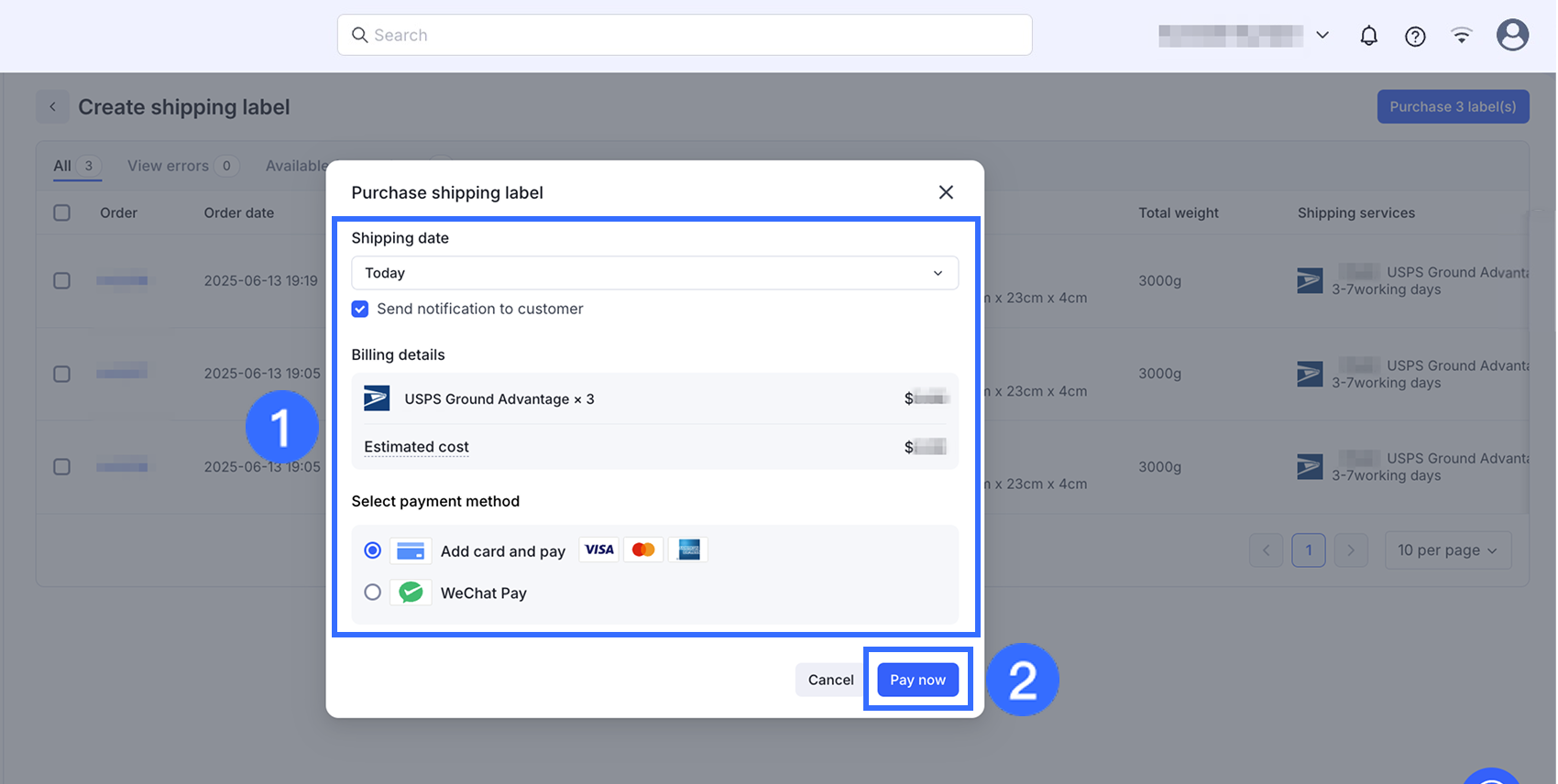The image size is (1558, 784).
Task: Click the Cancel button
Action: click(830, 680)
